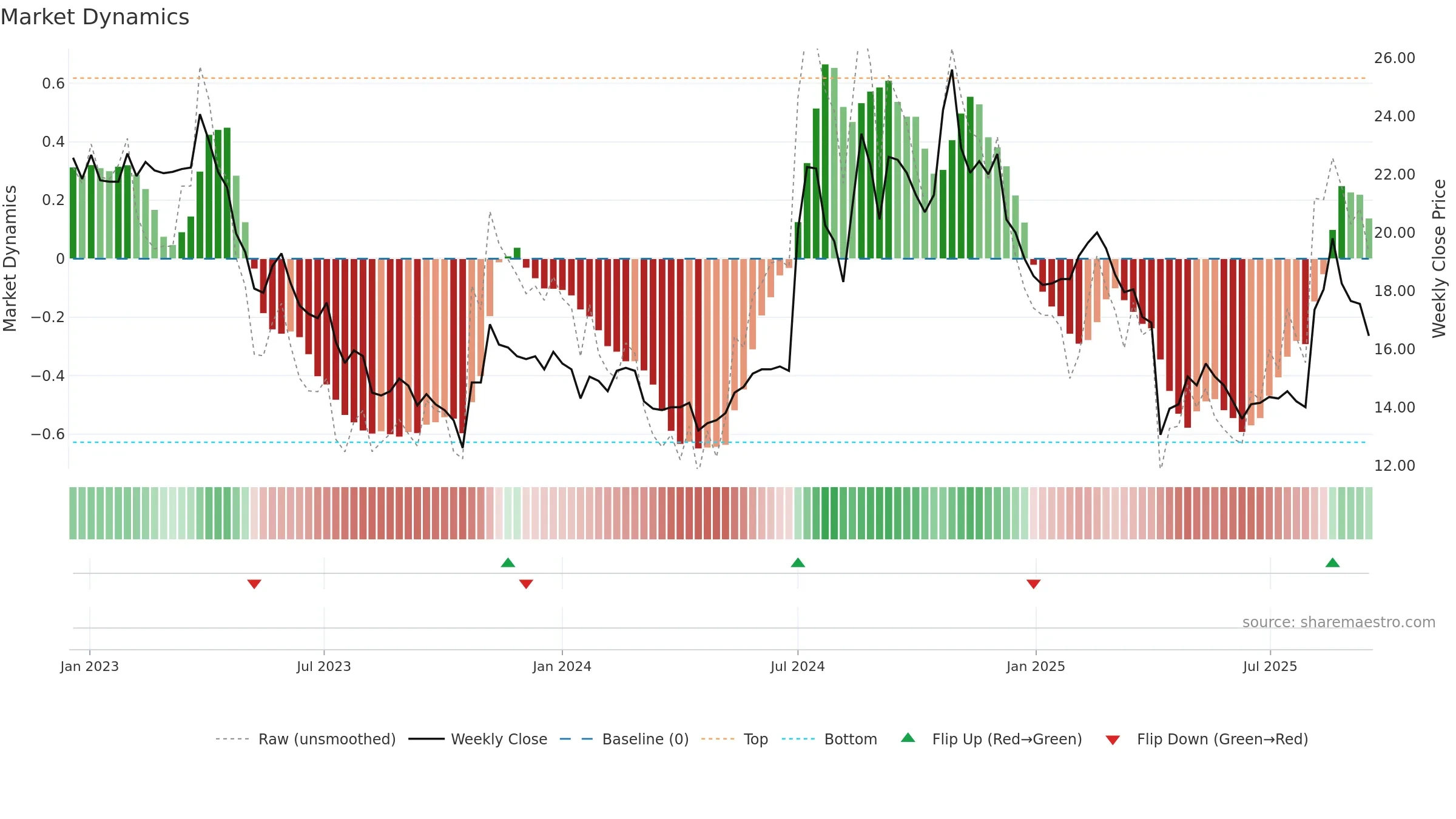Click the 18.00 price axis label
The width and height of the screenshot is (1456, 819).
(1395, 291)
